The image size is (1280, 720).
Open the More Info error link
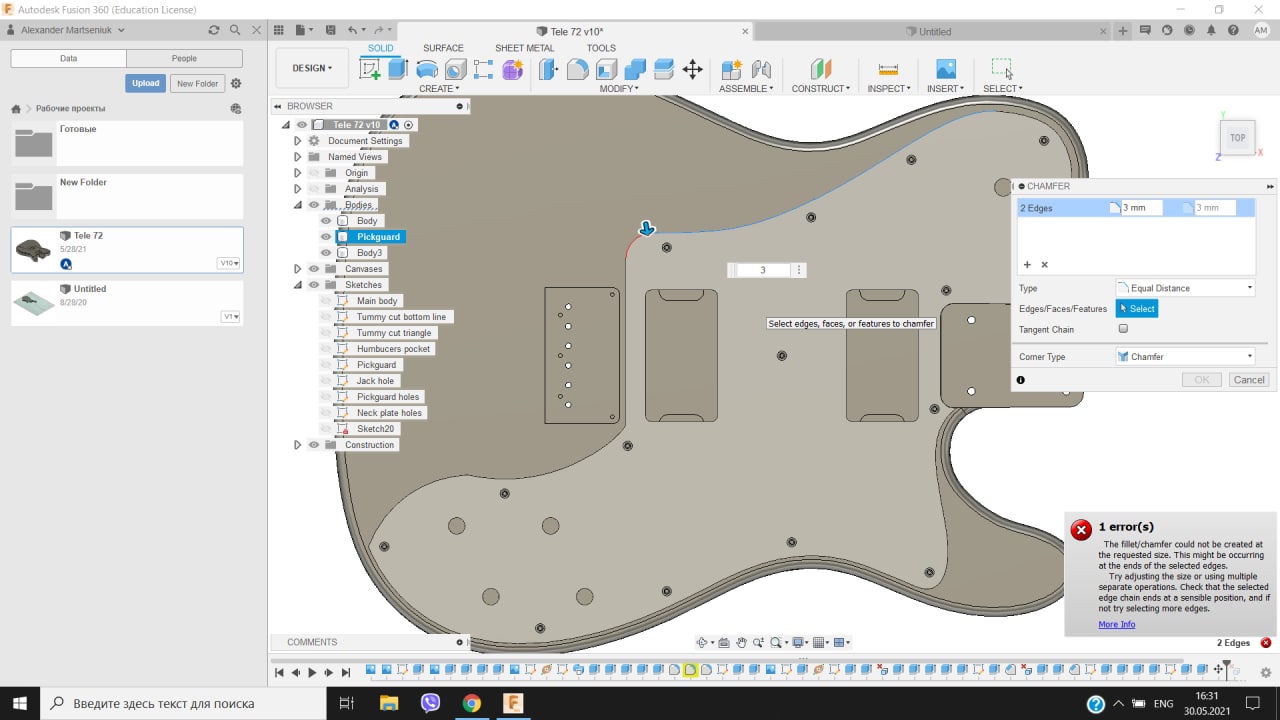[x=1116, y=624]
